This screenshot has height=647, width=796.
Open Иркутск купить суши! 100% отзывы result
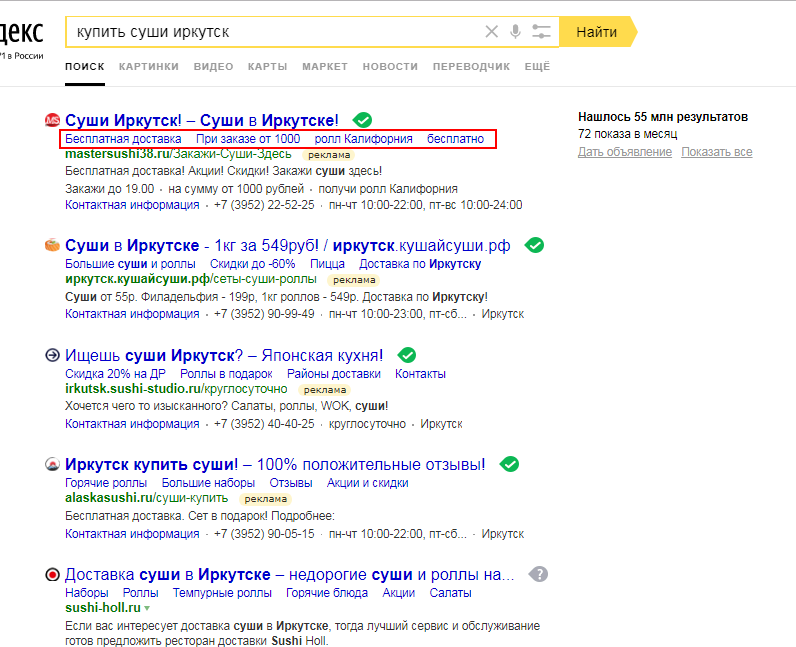tap(275, 464)
